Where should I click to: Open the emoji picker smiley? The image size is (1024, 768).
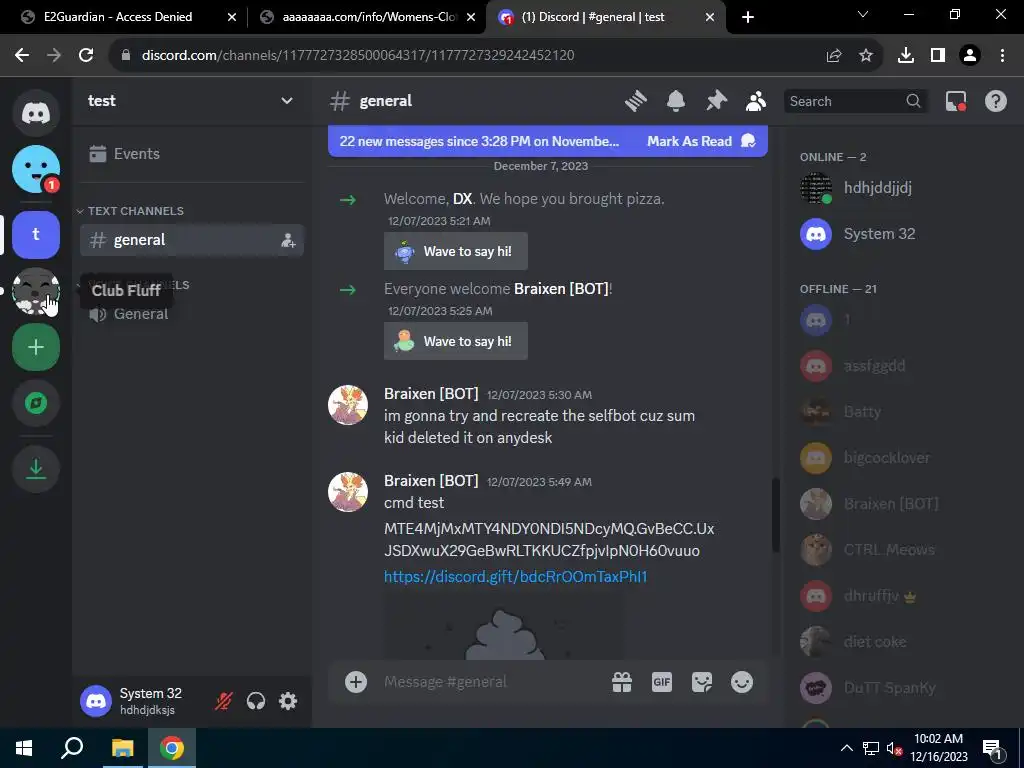pos(742,682)
